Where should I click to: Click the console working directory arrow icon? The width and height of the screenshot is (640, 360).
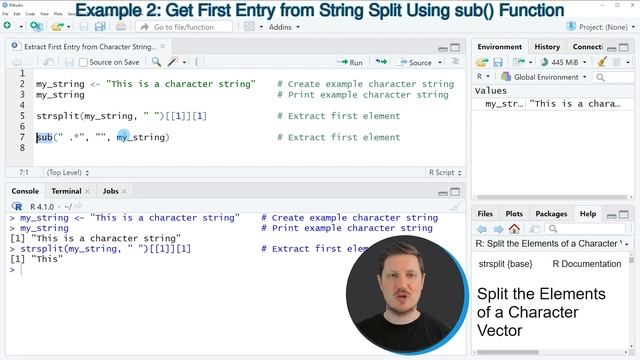(x=78, y=206)
